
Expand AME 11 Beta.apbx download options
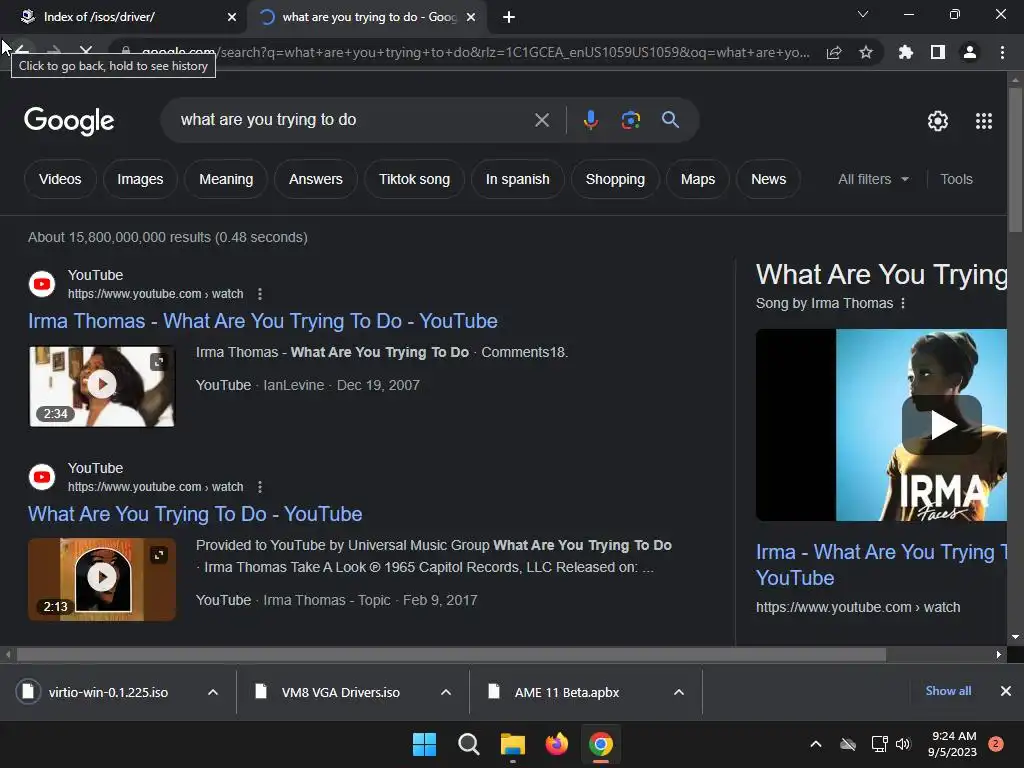click(679, 692)
